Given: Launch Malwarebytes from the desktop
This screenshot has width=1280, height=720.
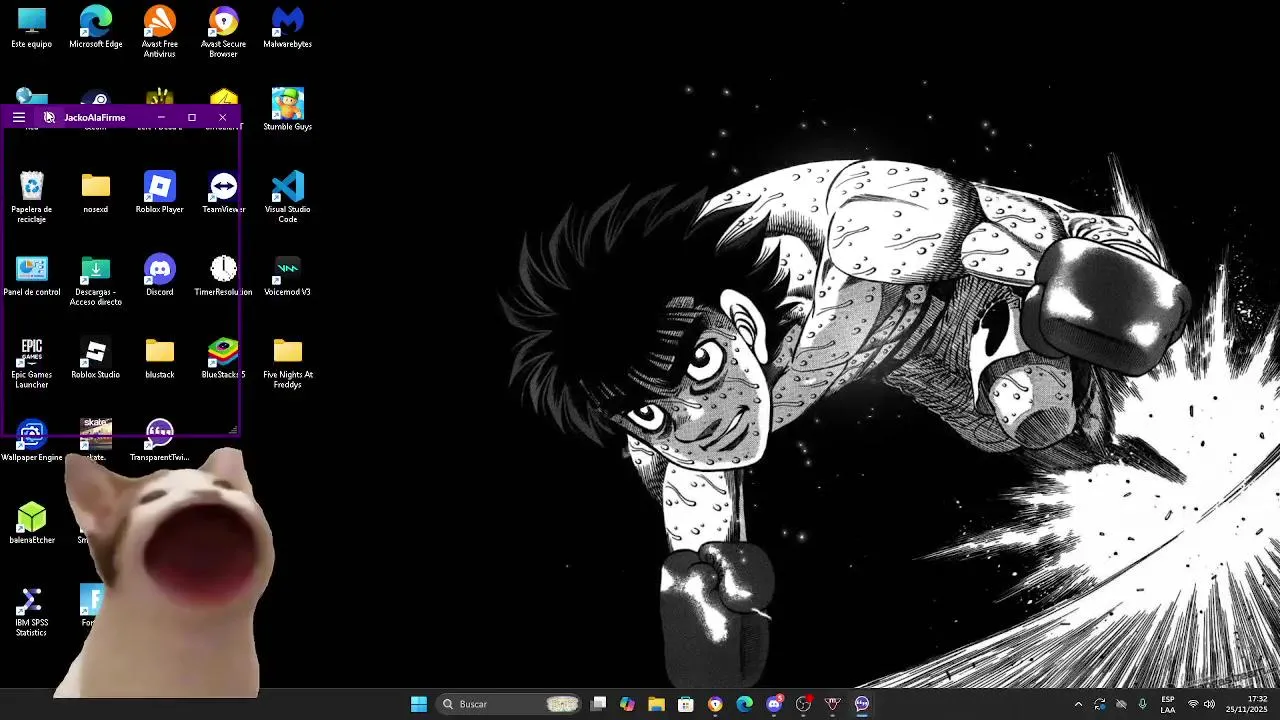Looking at the screenshot, I should pos(288,28).
